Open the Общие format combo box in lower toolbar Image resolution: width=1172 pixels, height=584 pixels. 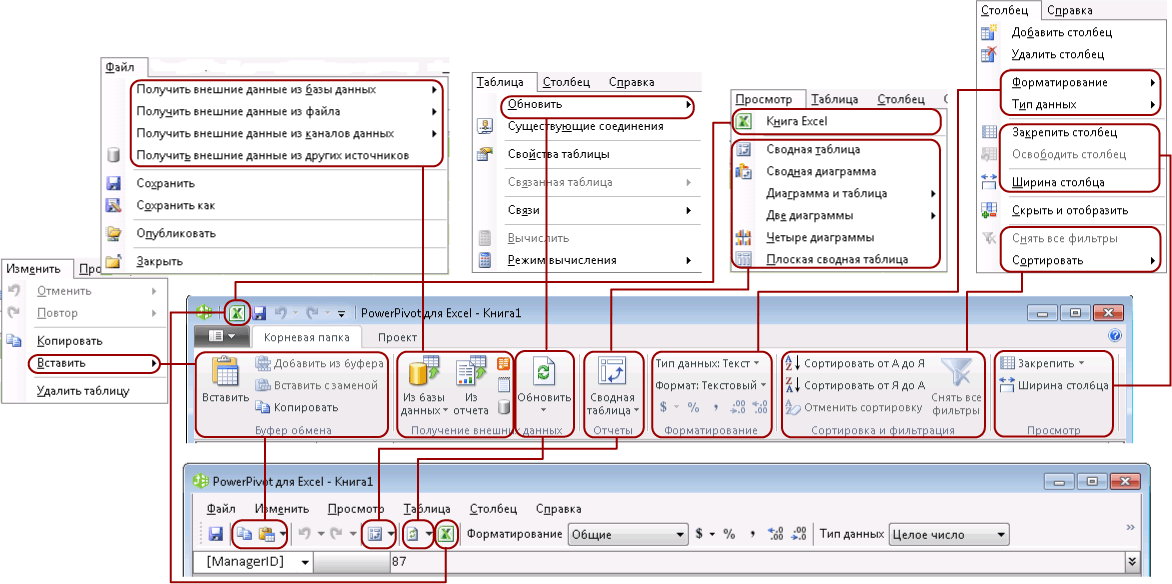point(627,535)
